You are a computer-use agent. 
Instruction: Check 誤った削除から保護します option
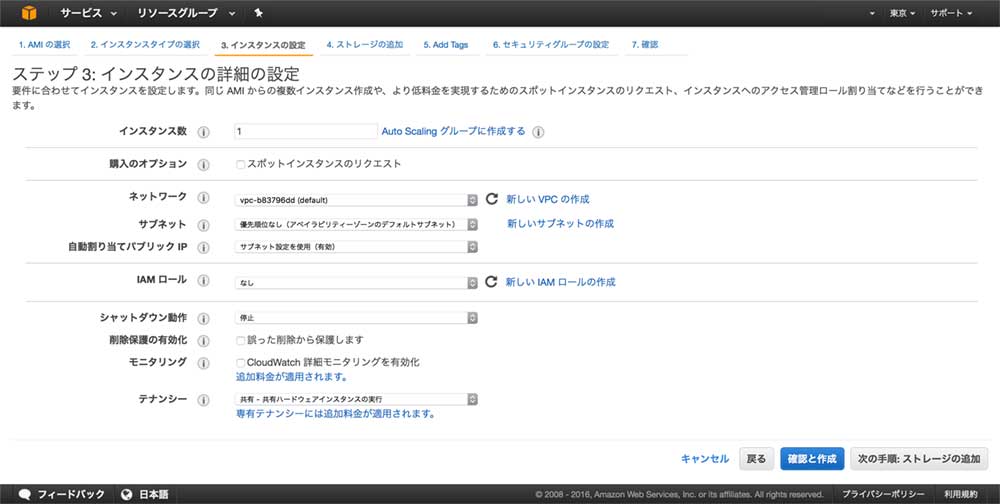(240, 340)
